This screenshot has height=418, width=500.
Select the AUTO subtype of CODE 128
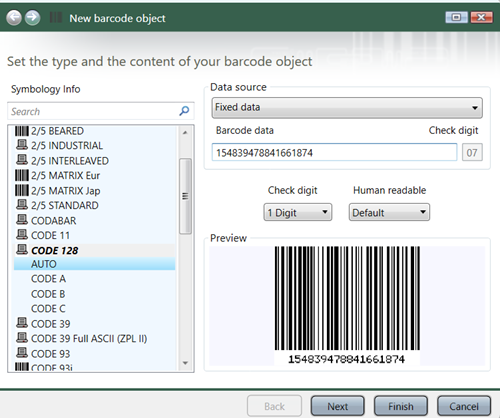[95, 264]
